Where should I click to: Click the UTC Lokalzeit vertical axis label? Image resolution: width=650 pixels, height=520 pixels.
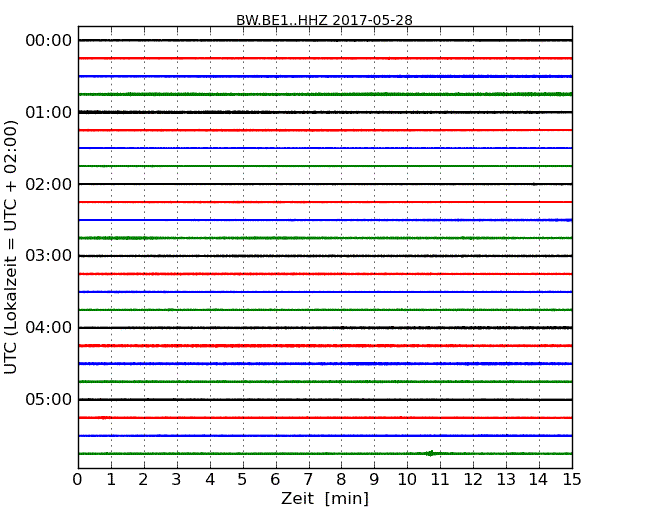point(10,247)
